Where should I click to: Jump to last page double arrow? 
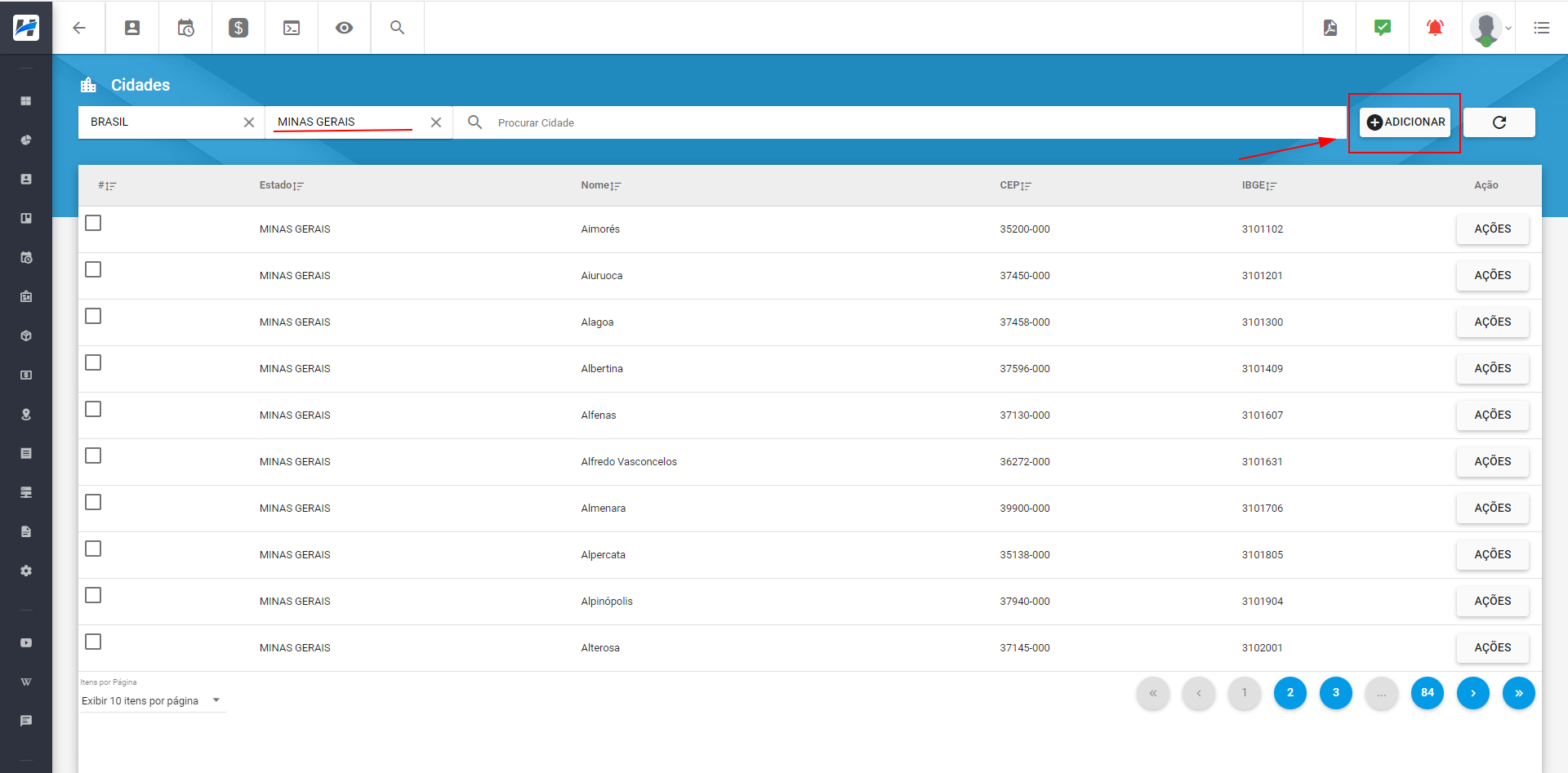pyautogui.click(x=1519, y=693)
